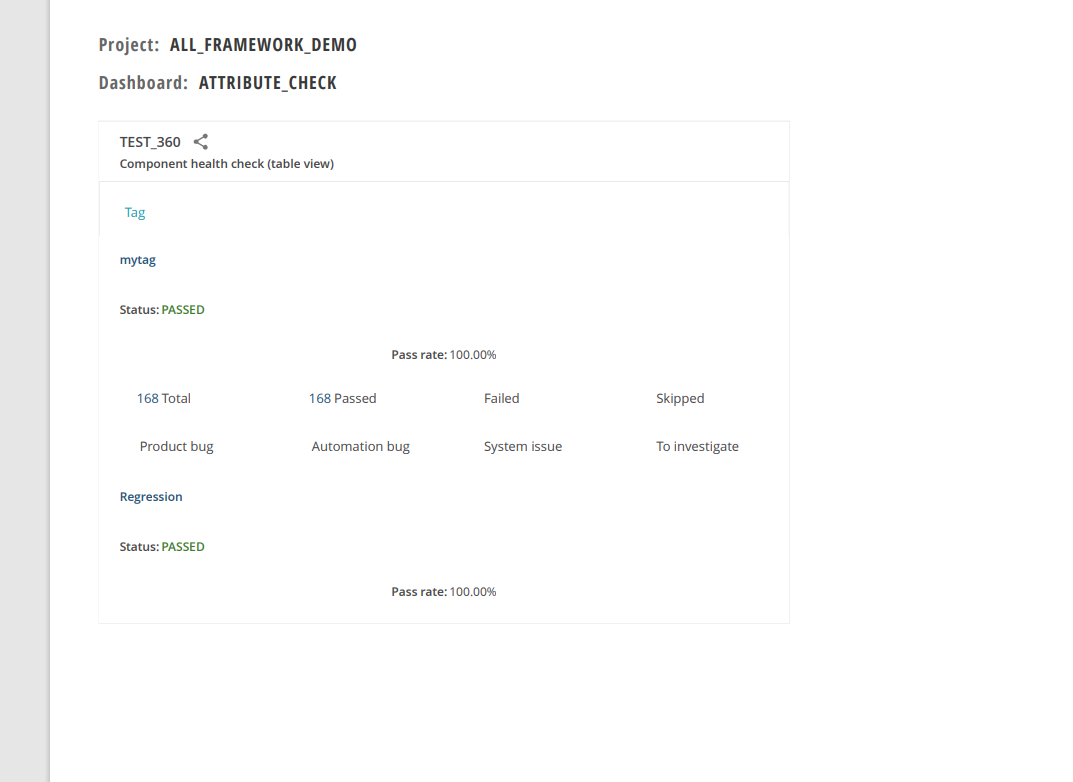Click the share icon next to TEST_360
This screenshot has width=1073, height=782.
(x=200, y=141)
